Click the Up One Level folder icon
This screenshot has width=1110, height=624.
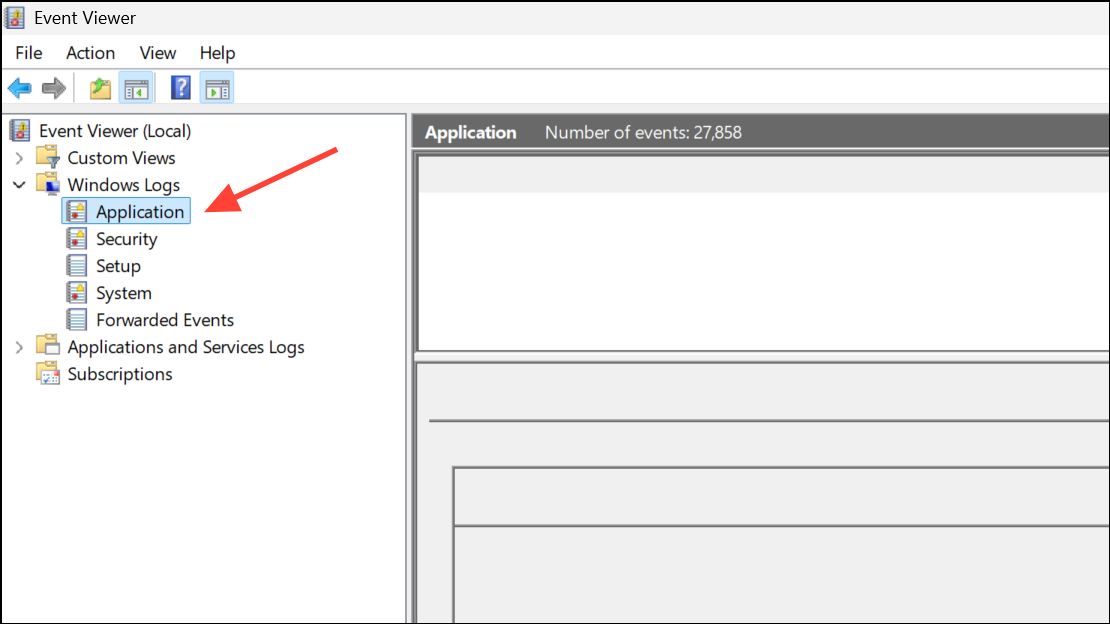pos(100,89)
